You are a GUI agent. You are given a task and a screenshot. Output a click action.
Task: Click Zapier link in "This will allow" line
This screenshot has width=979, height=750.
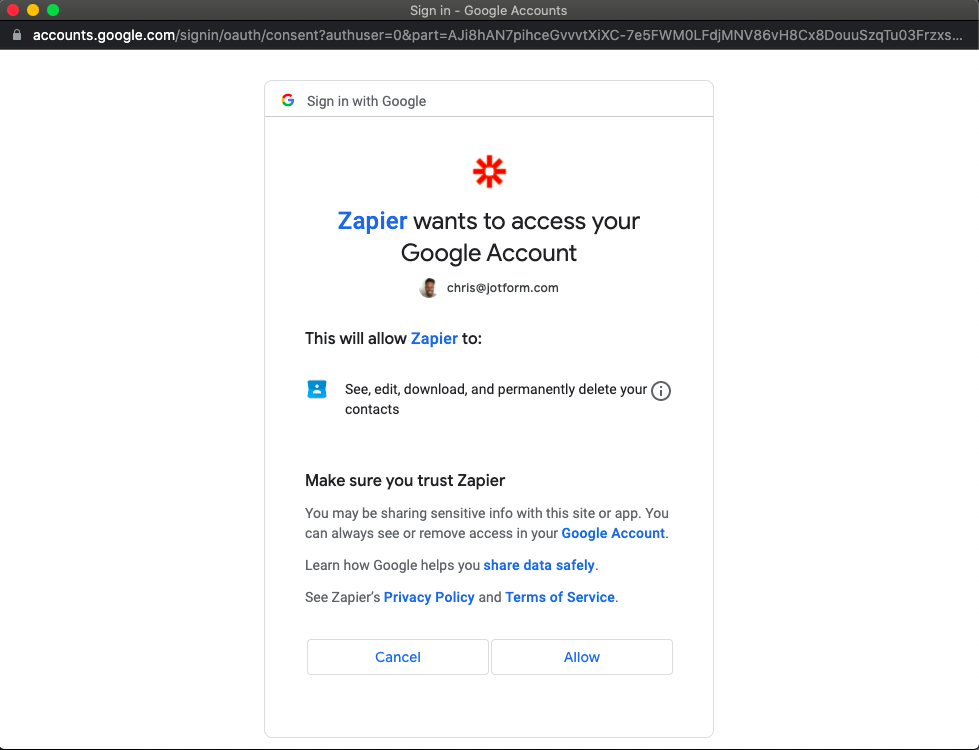[434, 338]
